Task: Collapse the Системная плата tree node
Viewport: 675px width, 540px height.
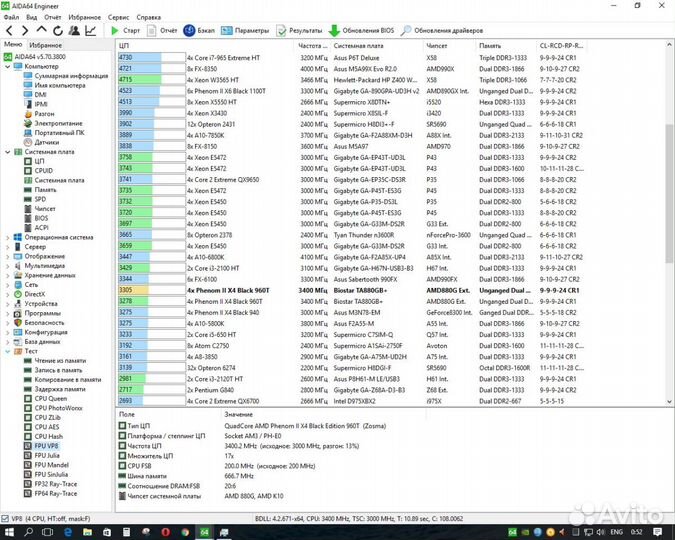Action: click(x=8, y=152)
